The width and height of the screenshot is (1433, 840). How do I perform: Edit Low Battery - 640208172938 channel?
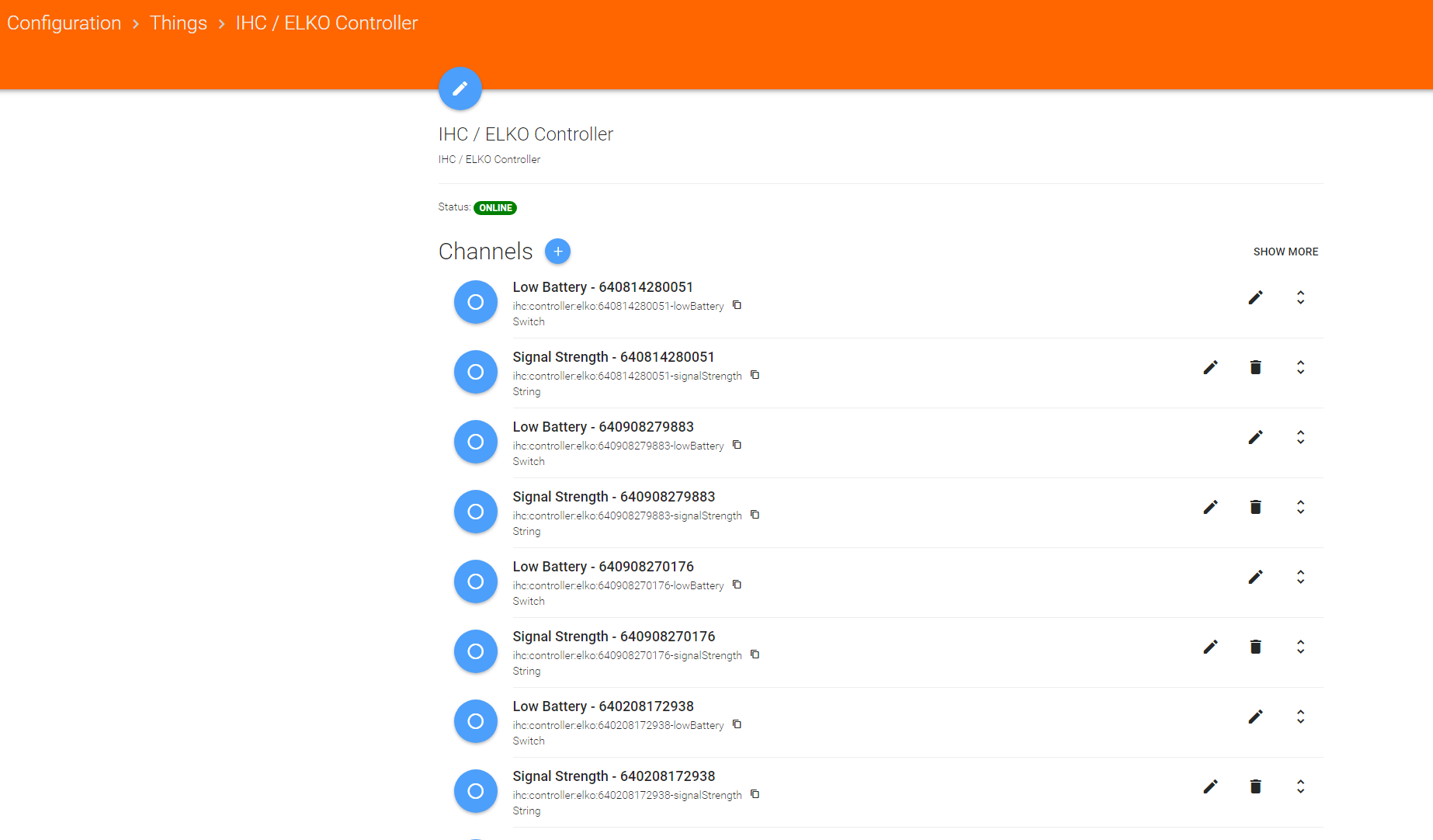click(1255, 717)
